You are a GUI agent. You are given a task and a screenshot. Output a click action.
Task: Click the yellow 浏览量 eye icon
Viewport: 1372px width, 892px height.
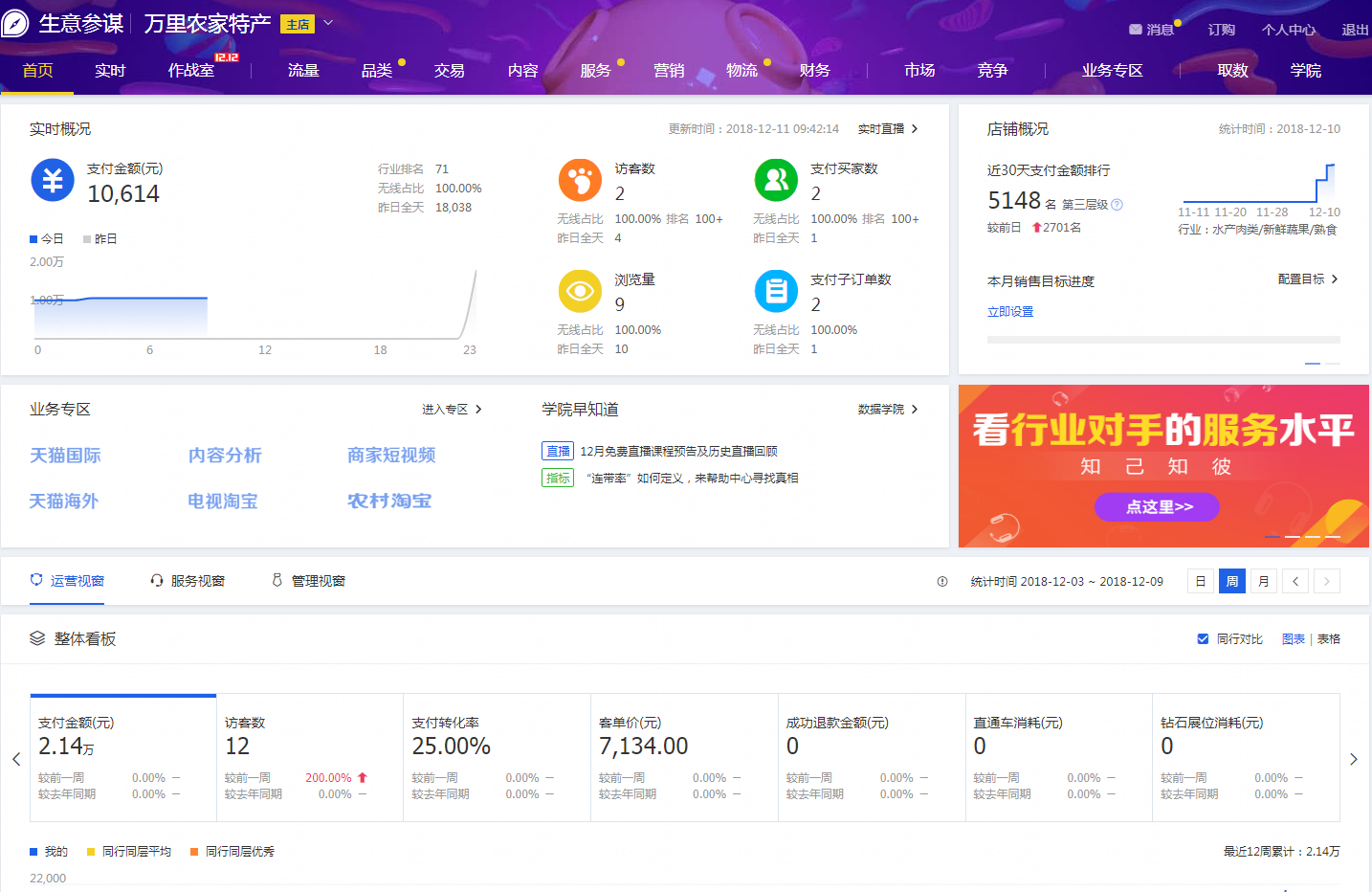[x=580, y=291]
